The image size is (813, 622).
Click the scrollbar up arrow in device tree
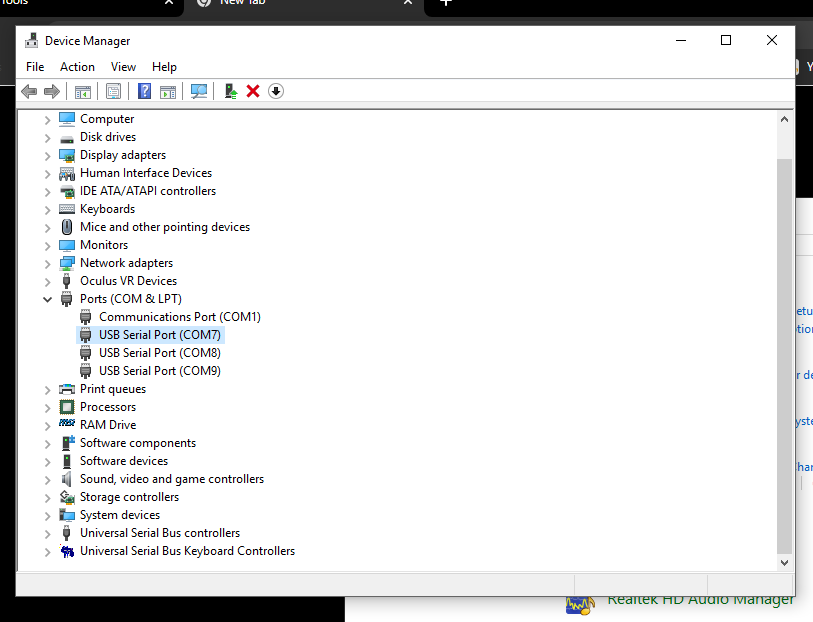[784, 119]
